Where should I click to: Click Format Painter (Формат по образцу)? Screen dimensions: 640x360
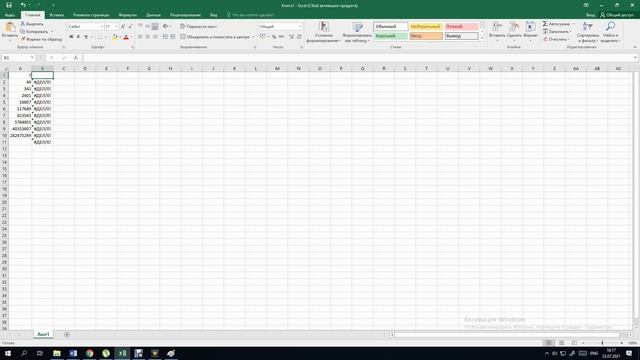(41, 39)
